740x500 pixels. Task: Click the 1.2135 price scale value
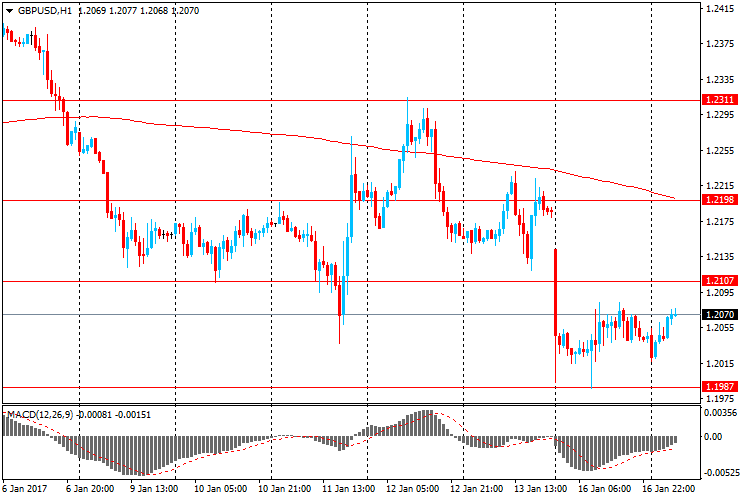point(720,257)
